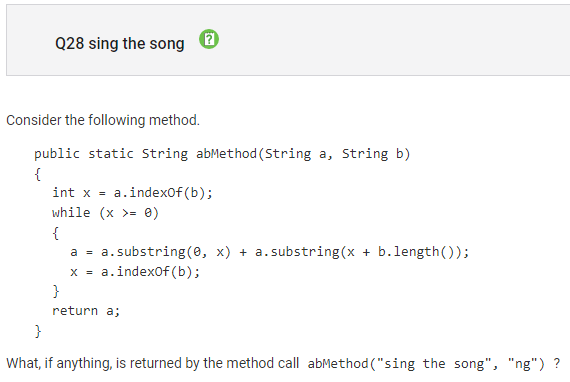Click the 'String b' parameter in the signature
The image size is (570, 382).
373,154
